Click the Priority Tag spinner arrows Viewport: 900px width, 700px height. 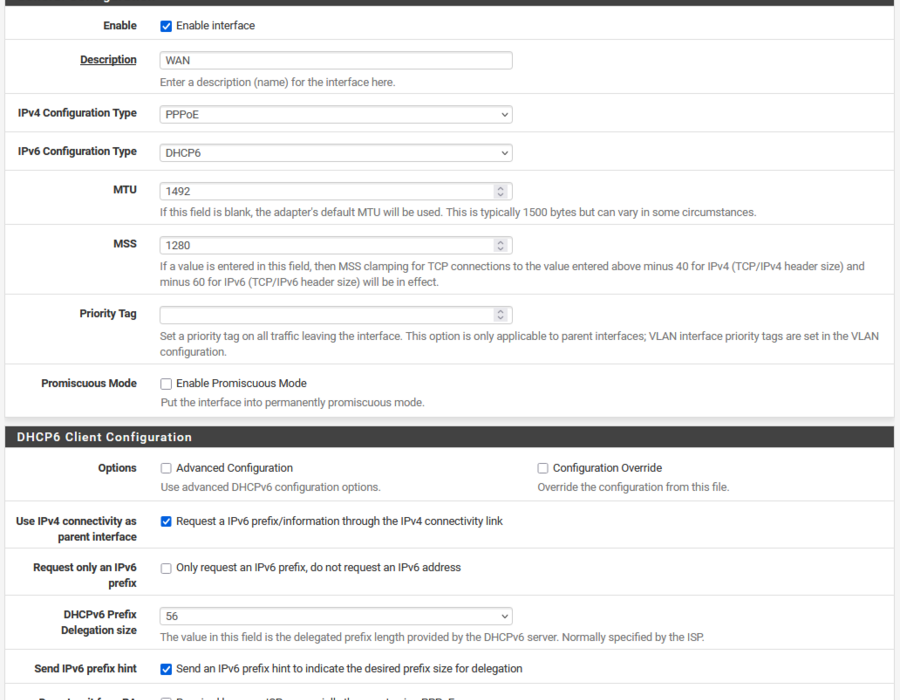tap(501, 315)
